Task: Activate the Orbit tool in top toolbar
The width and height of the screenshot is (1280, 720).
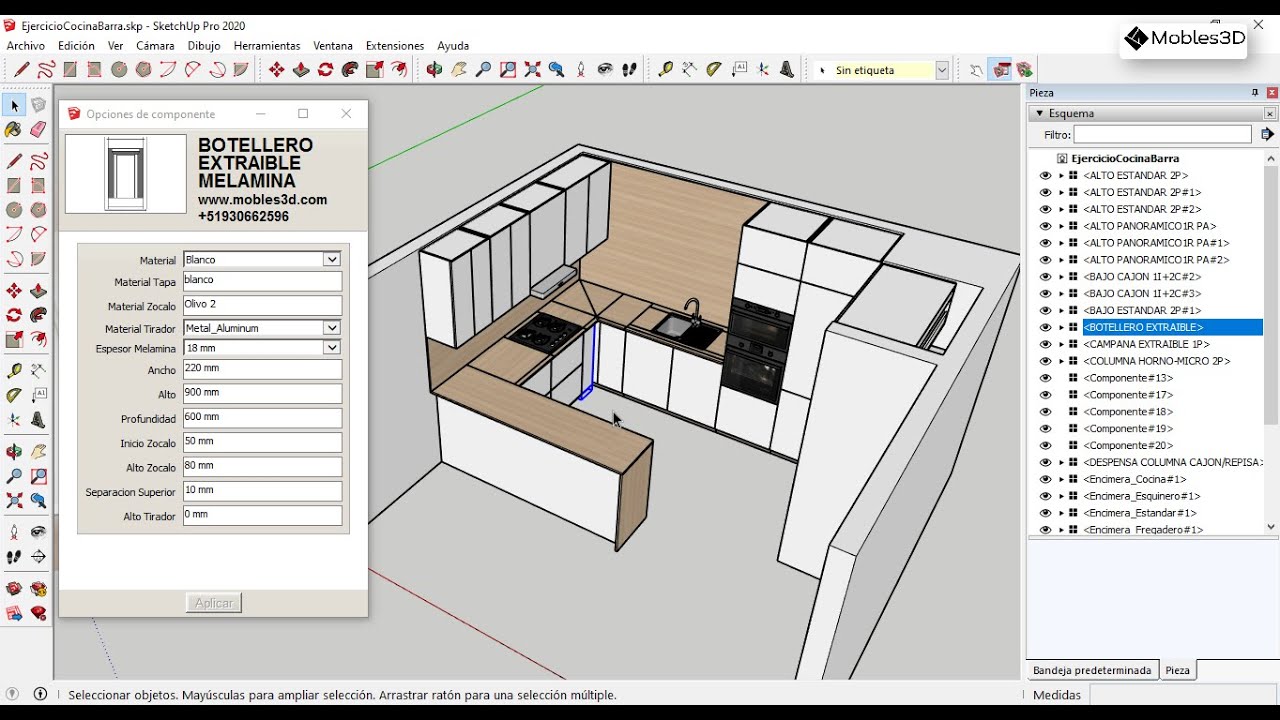Action: [x=434, y=70]
